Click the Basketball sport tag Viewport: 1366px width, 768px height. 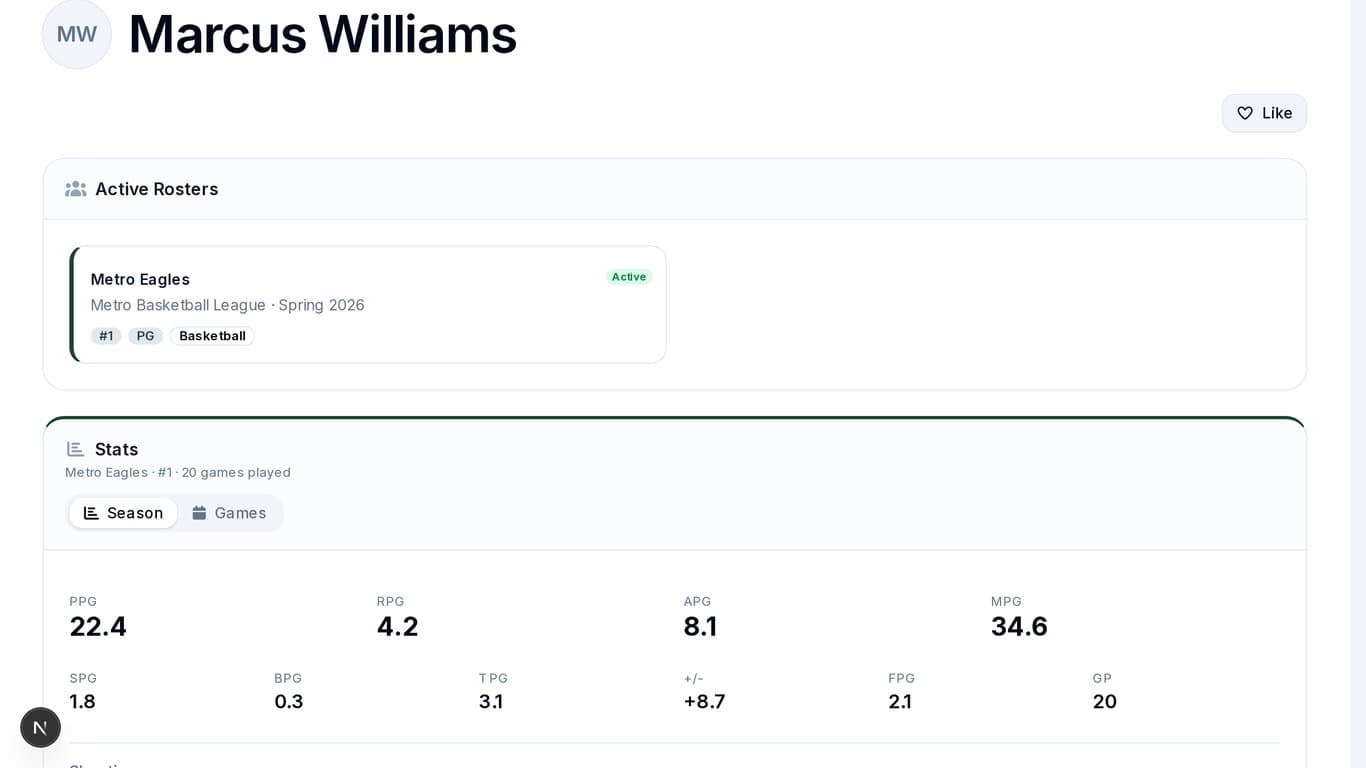(212, 336)
